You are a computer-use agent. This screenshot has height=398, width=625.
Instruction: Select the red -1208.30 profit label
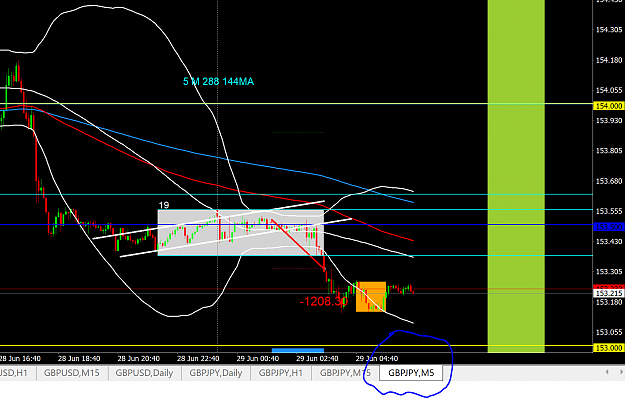click(324, 302)
